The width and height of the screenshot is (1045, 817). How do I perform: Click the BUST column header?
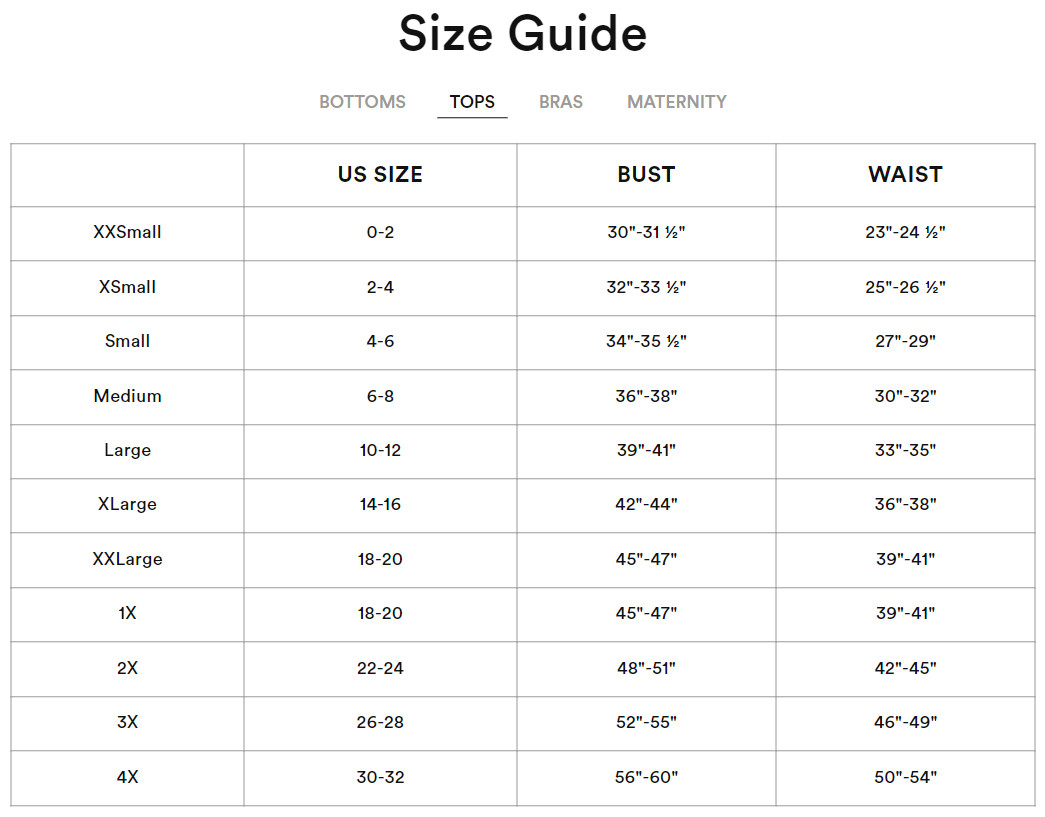(x=646, y=175)
